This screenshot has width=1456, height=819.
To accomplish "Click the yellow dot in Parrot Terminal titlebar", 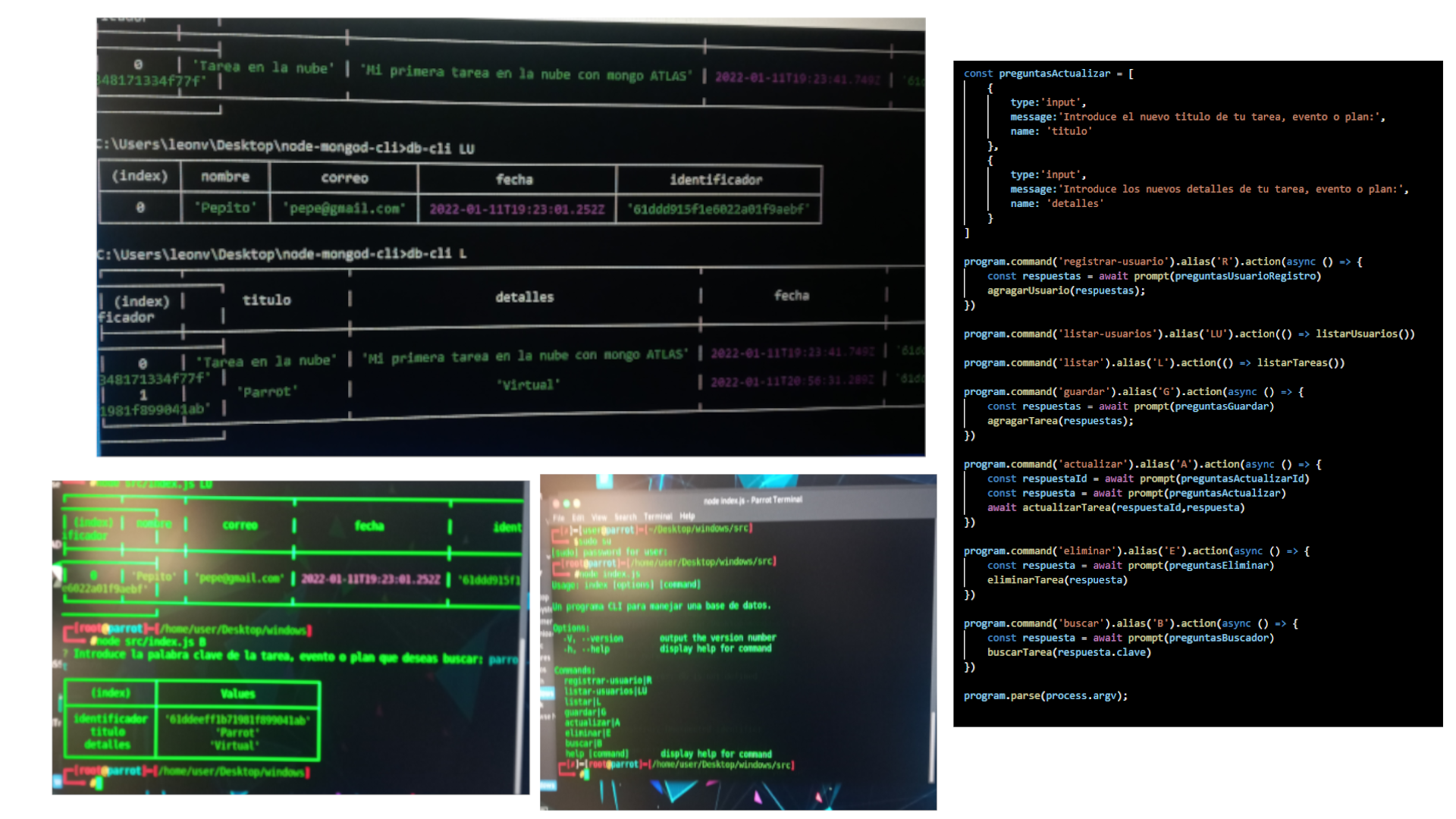I will tap(576, 504).
